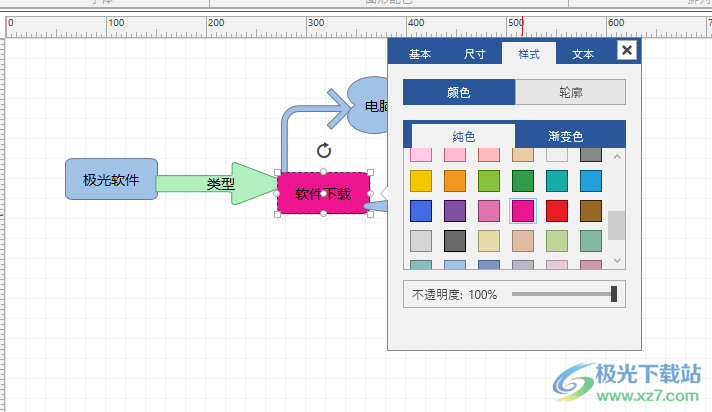Pick the light gray color swatch
This screenshot has width=712, height=412.
coord(421,241)
